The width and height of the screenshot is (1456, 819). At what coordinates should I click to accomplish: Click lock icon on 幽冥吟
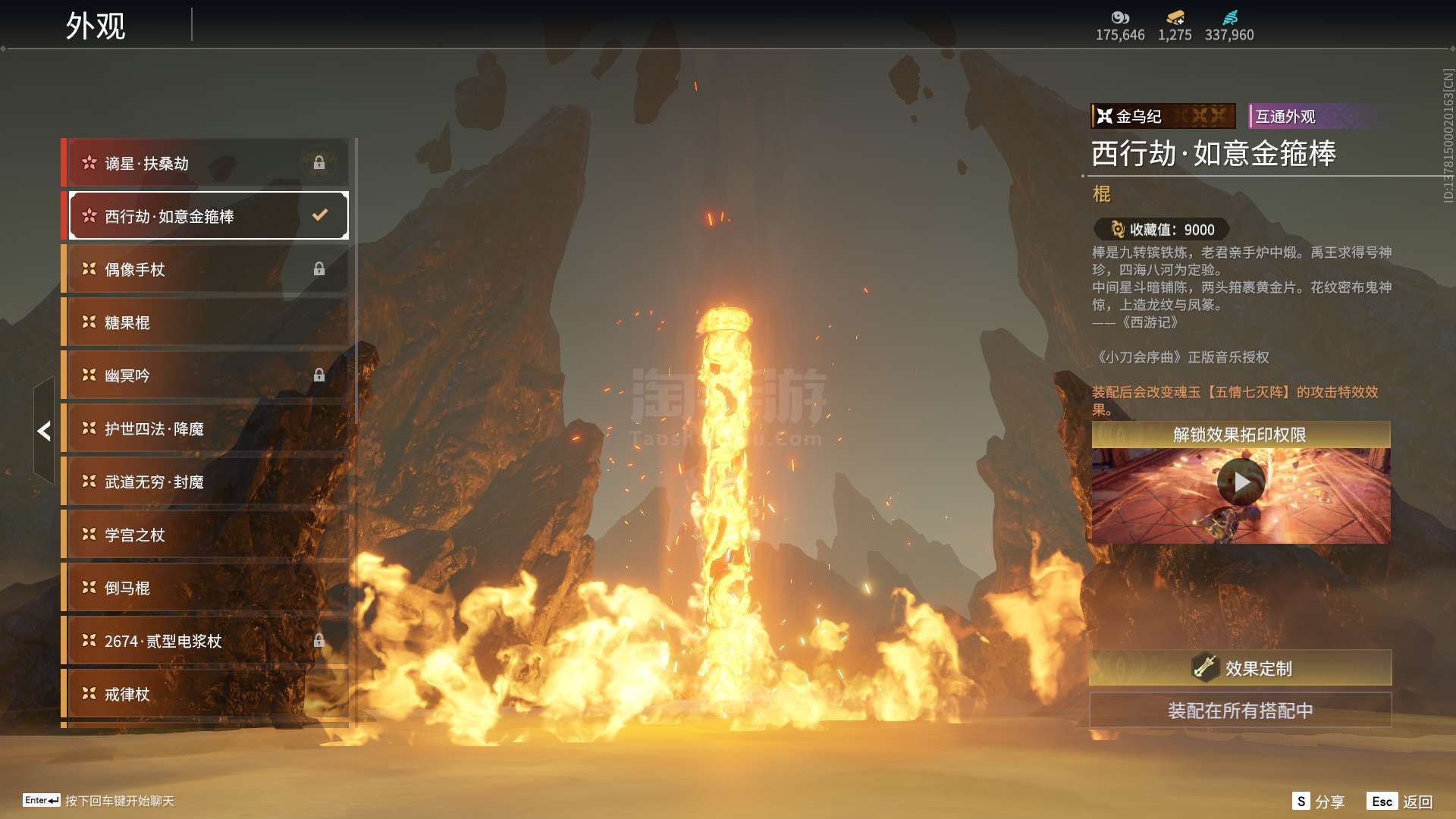pyautogui.click(x=319, y=375)
